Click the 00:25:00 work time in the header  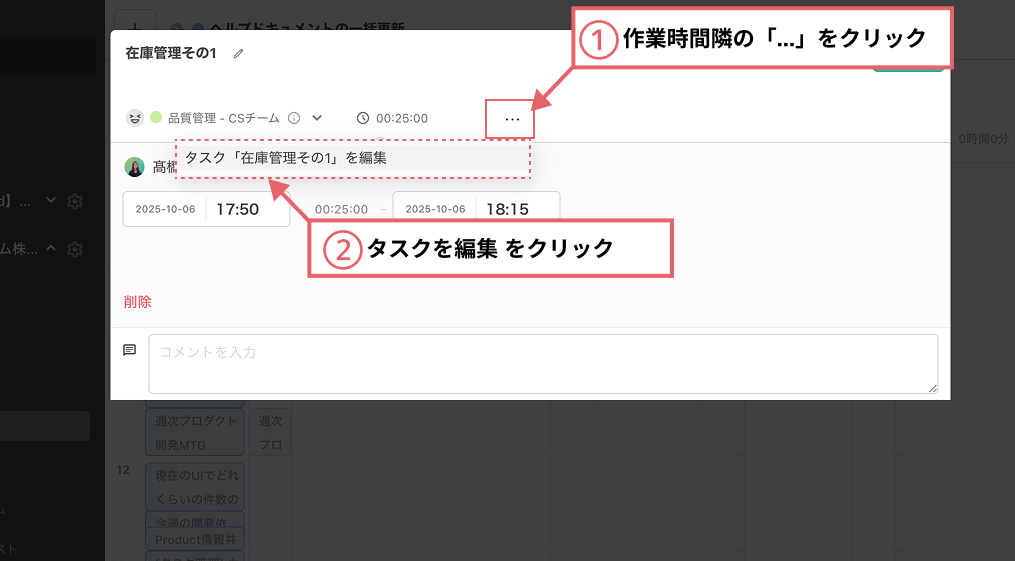(x=402, y=118)
